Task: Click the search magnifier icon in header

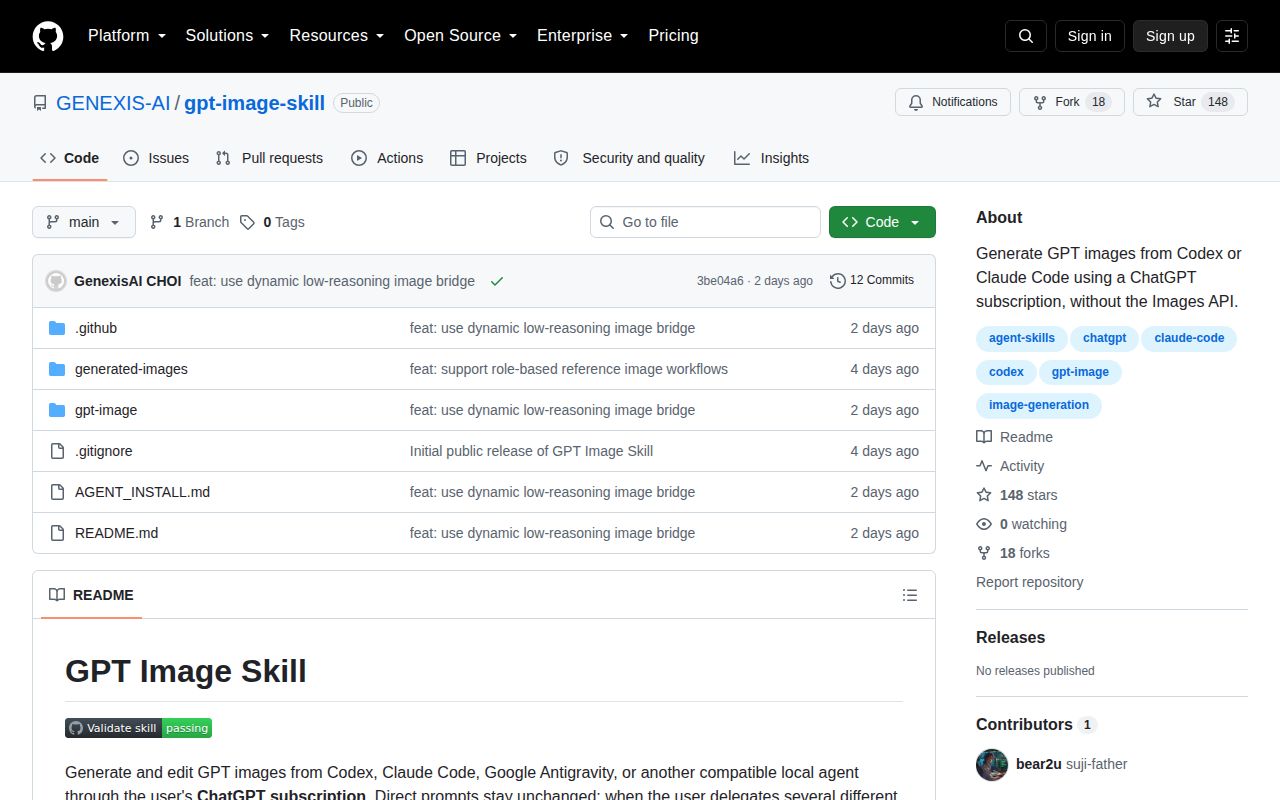Action: coord(1026,36)
